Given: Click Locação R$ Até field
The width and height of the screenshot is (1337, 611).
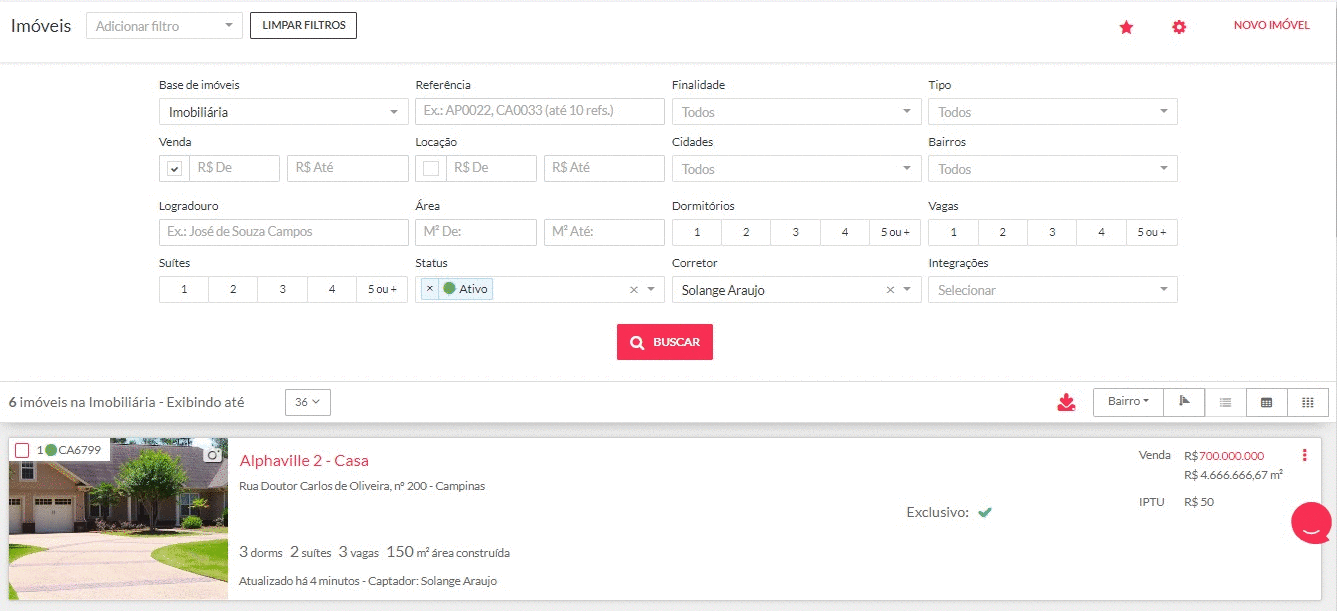Looking at the screenshot, I should point(604,168).
